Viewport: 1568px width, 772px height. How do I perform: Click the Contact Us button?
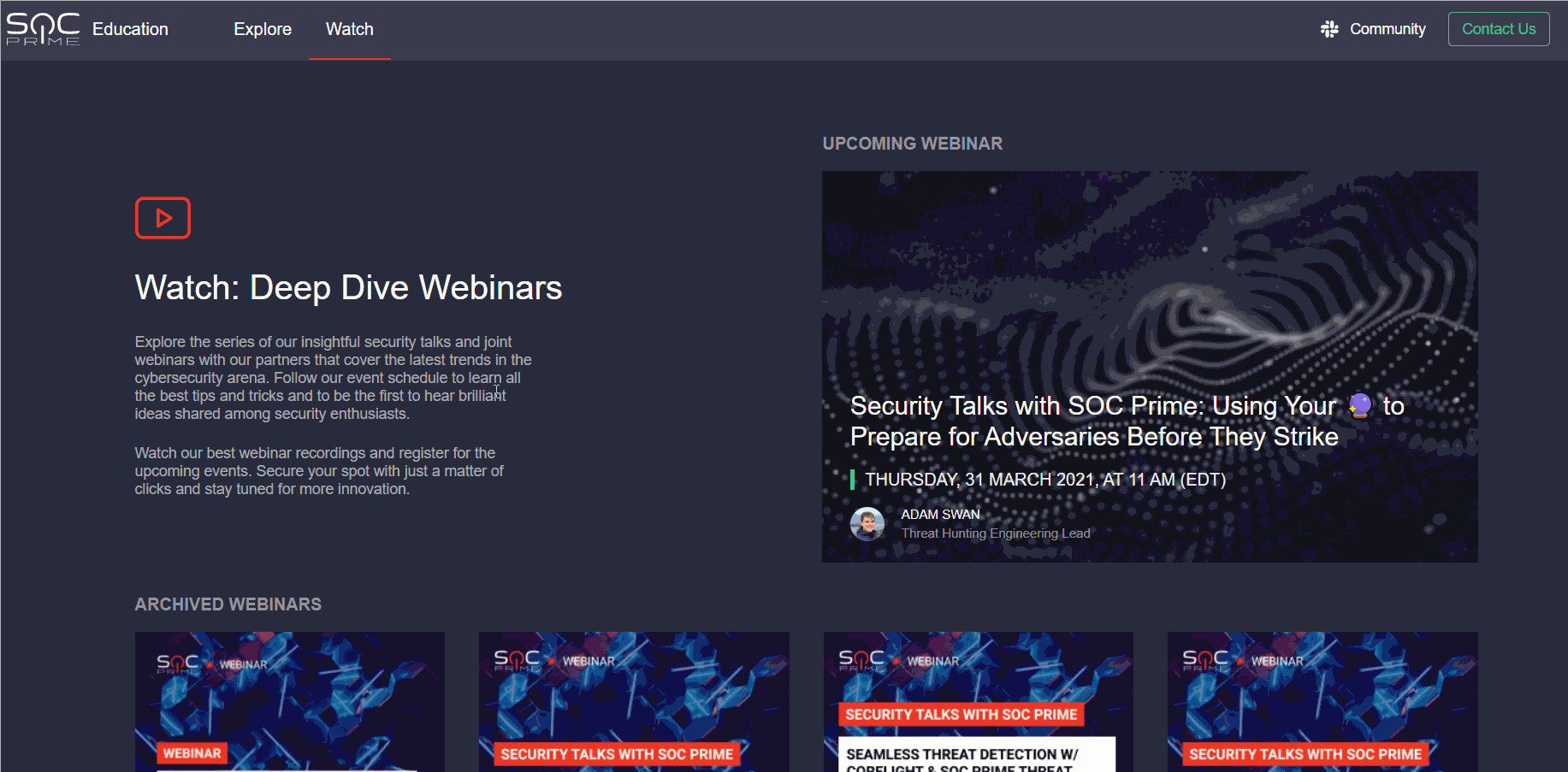pos(1499,29)
